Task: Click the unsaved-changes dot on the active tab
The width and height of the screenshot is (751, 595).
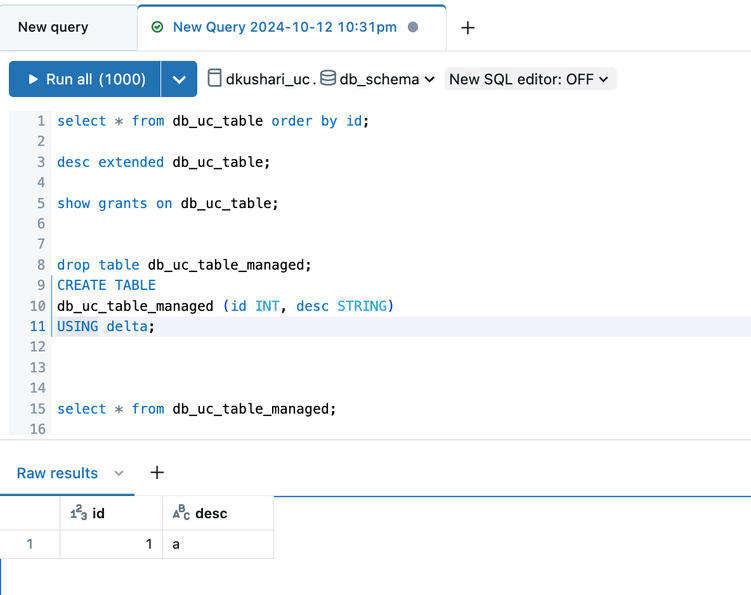Action: pyautogui.click(x=413, y=28)
